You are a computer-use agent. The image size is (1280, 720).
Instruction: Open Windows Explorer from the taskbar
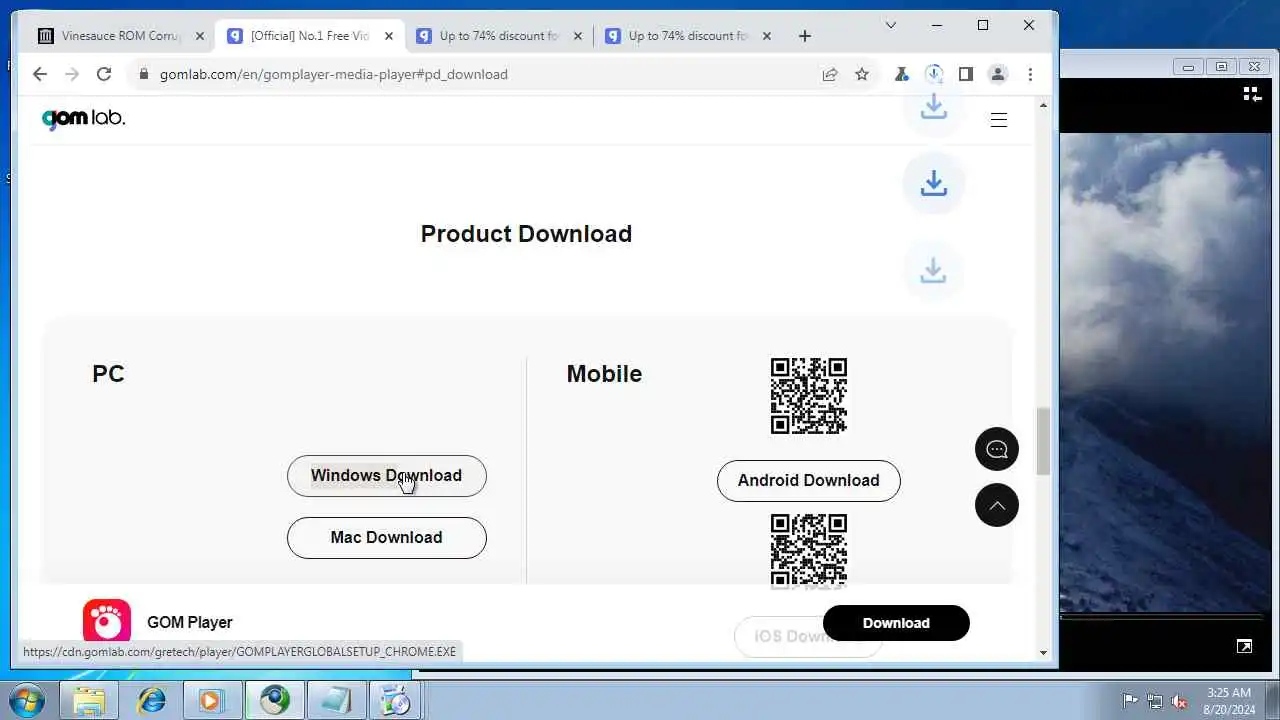point(89,700)
